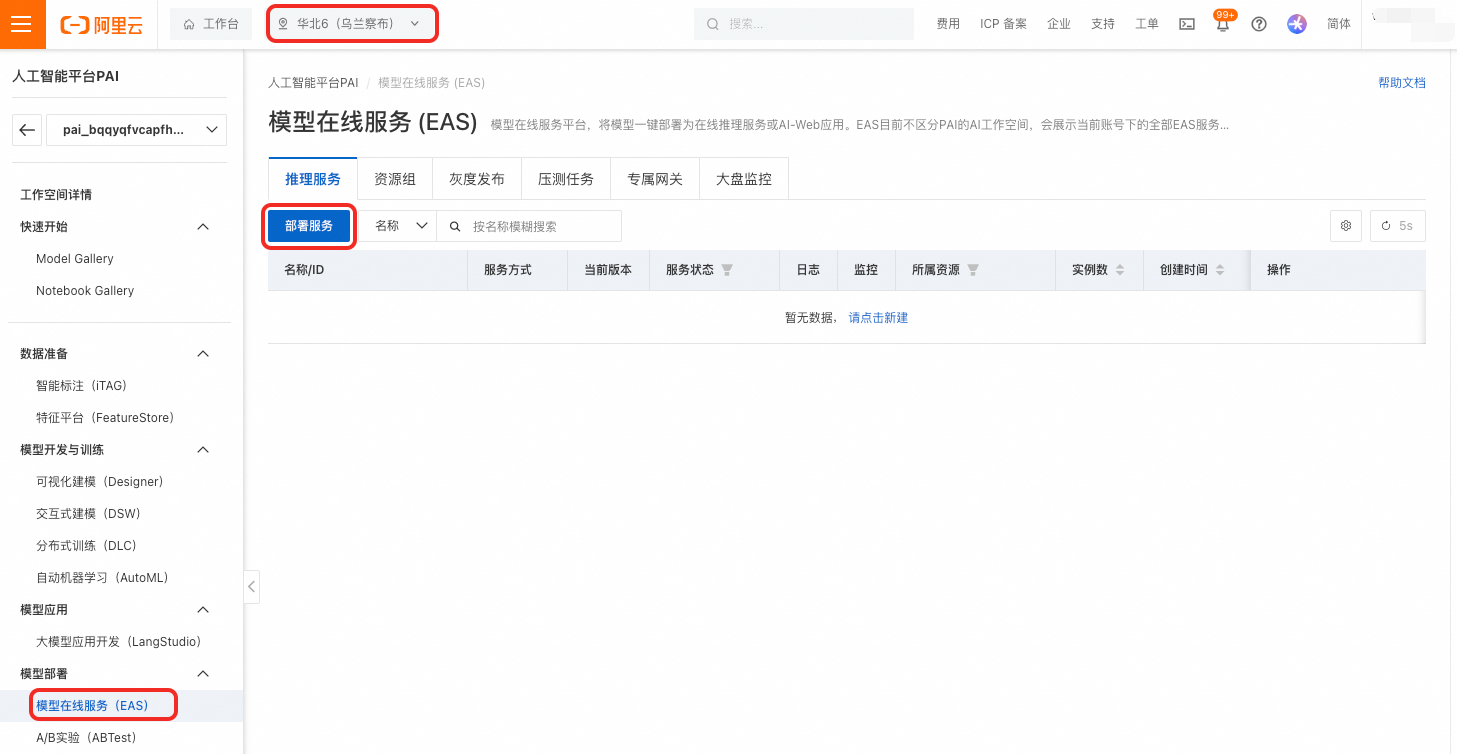Switch to the grayscale release tab
1457x754 pixels.
477,179
